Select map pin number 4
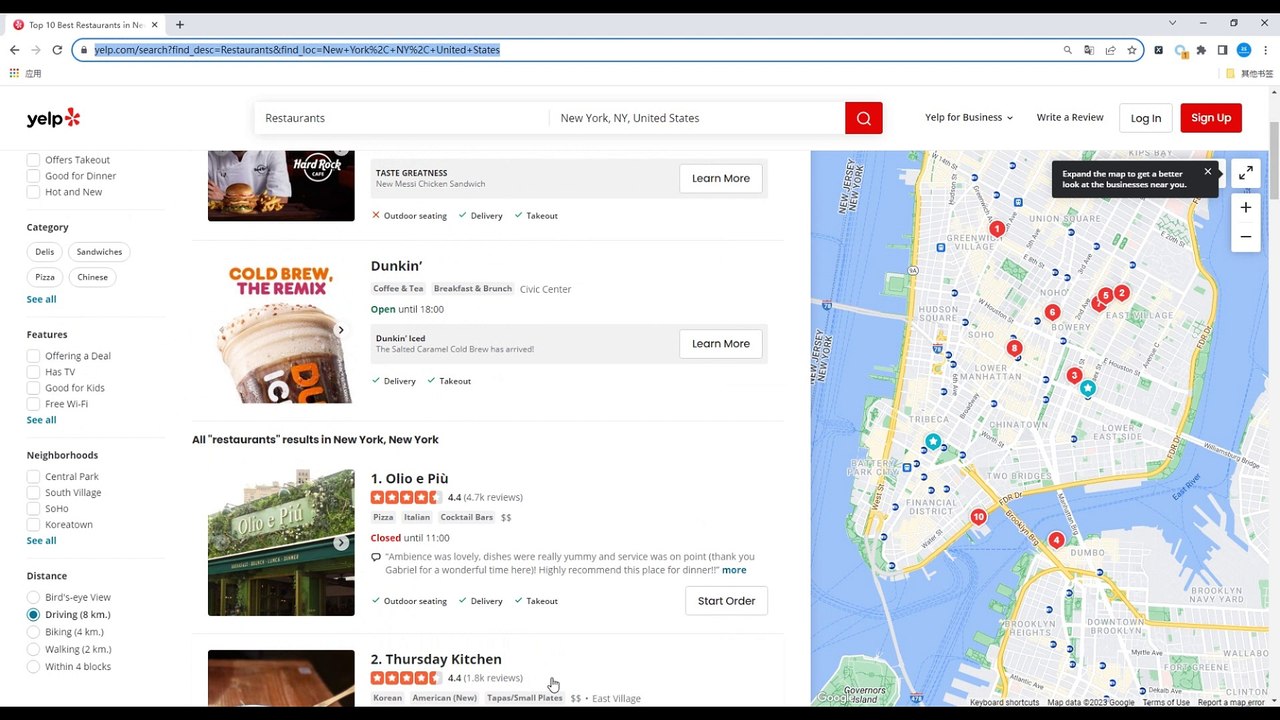The image size is (1280, 720). pos(1056,540)
